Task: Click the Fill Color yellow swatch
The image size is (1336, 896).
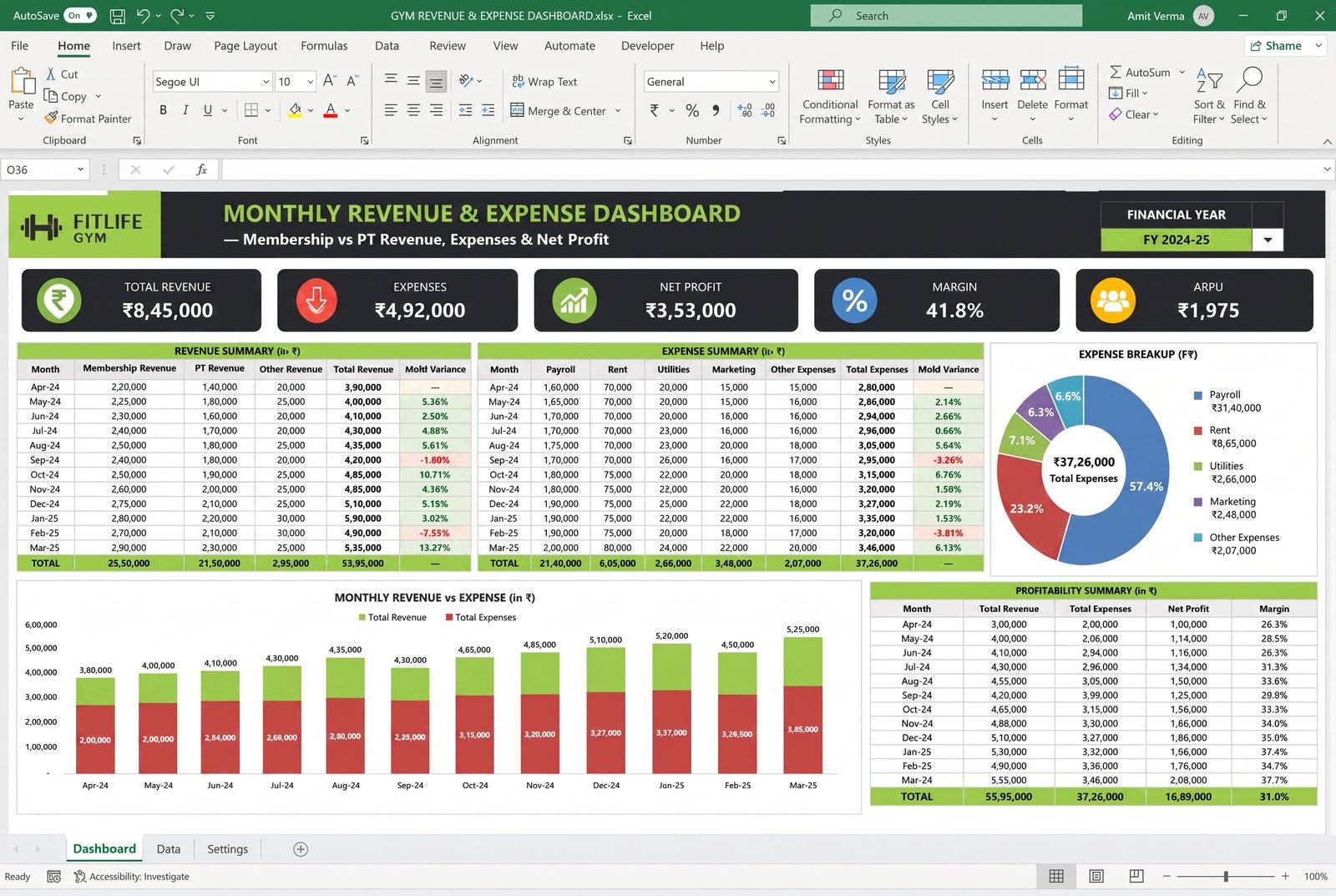Action: tap(295, 110)
